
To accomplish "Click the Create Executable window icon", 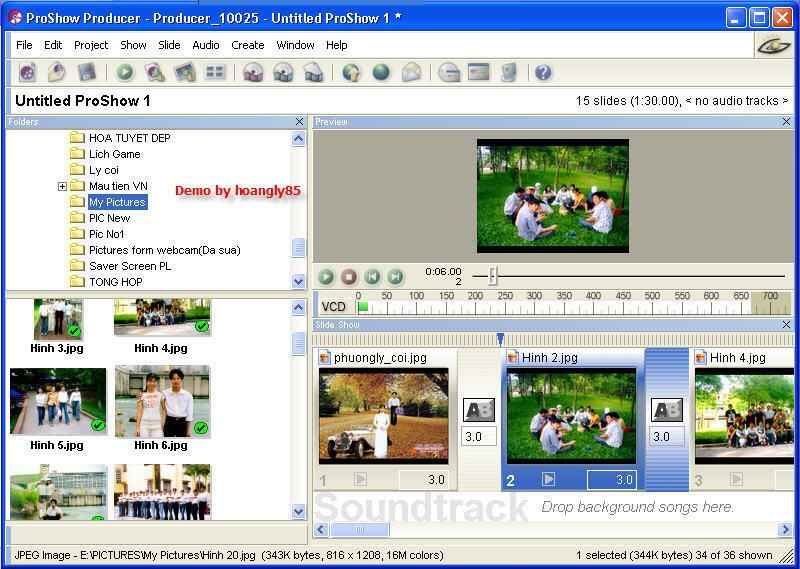I will point(479,72).
